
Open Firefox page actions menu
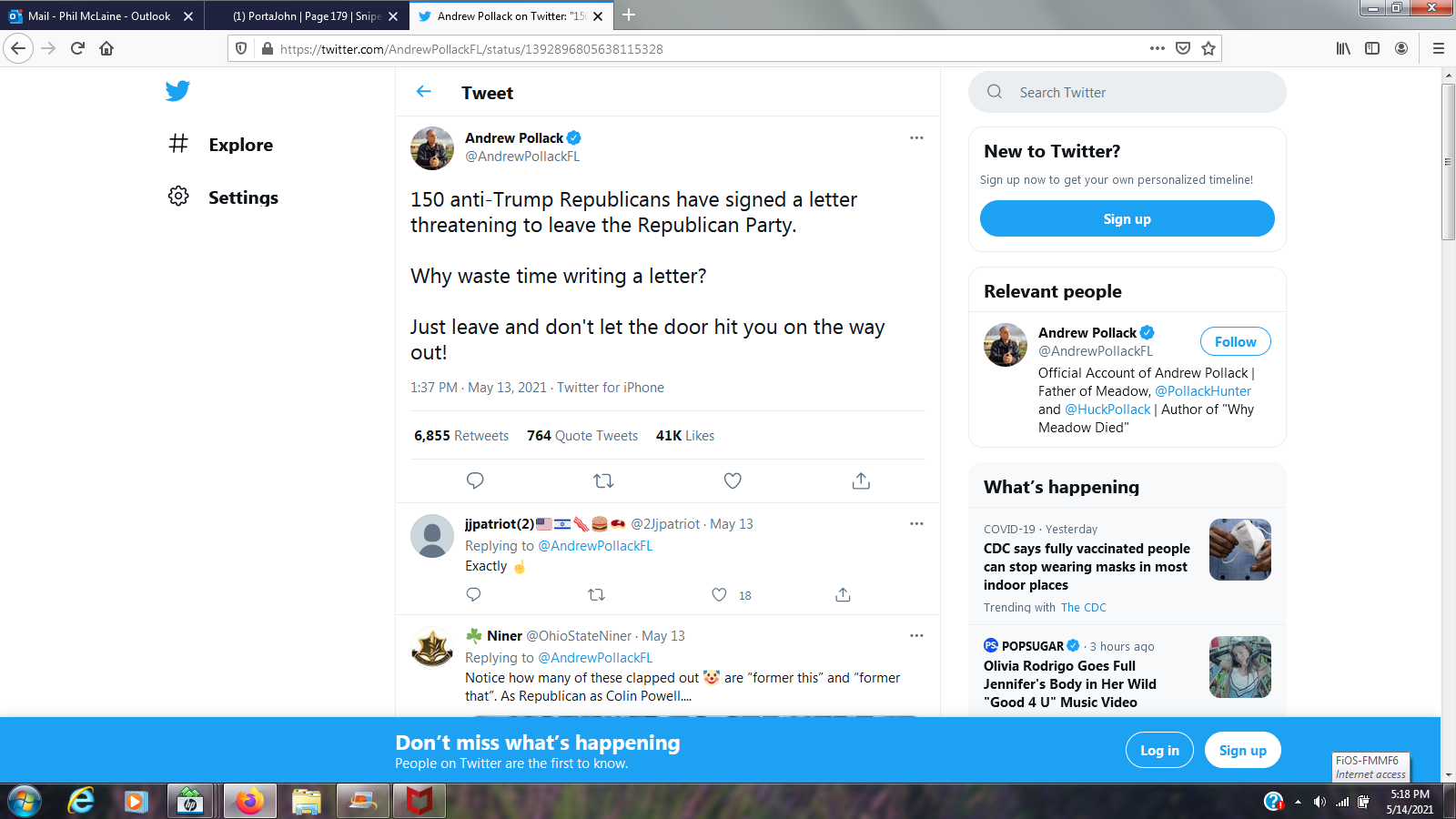point(1157,48)
